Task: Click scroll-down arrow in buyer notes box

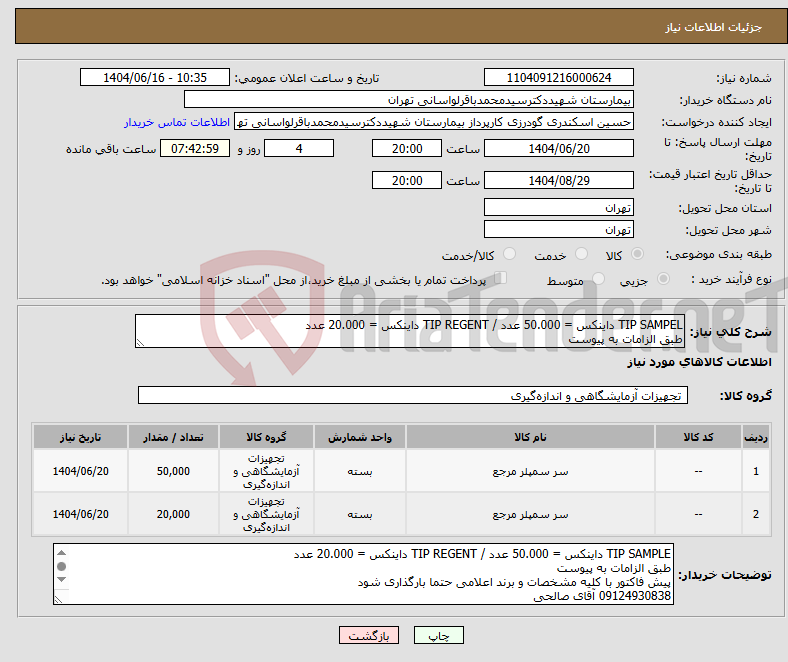Action: click(x=61, y=580)
